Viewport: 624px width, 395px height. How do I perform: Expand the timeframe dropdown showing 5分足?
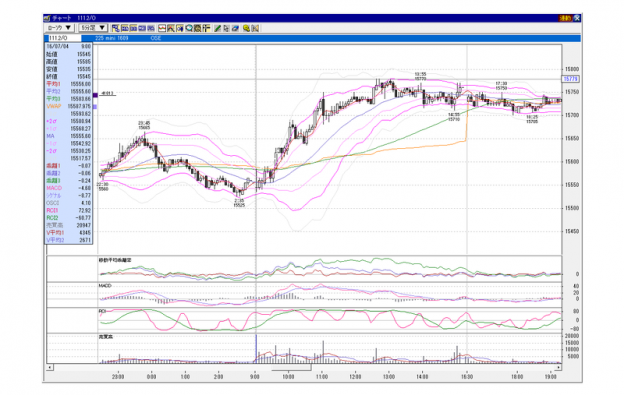click(x=93, y=28)
